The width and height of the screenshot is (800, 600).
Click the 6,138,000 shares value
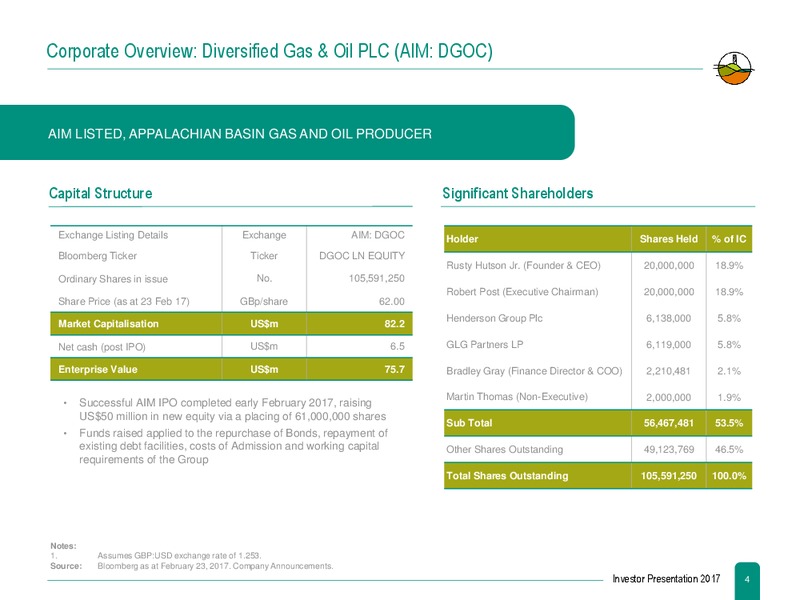click(668, 318)
